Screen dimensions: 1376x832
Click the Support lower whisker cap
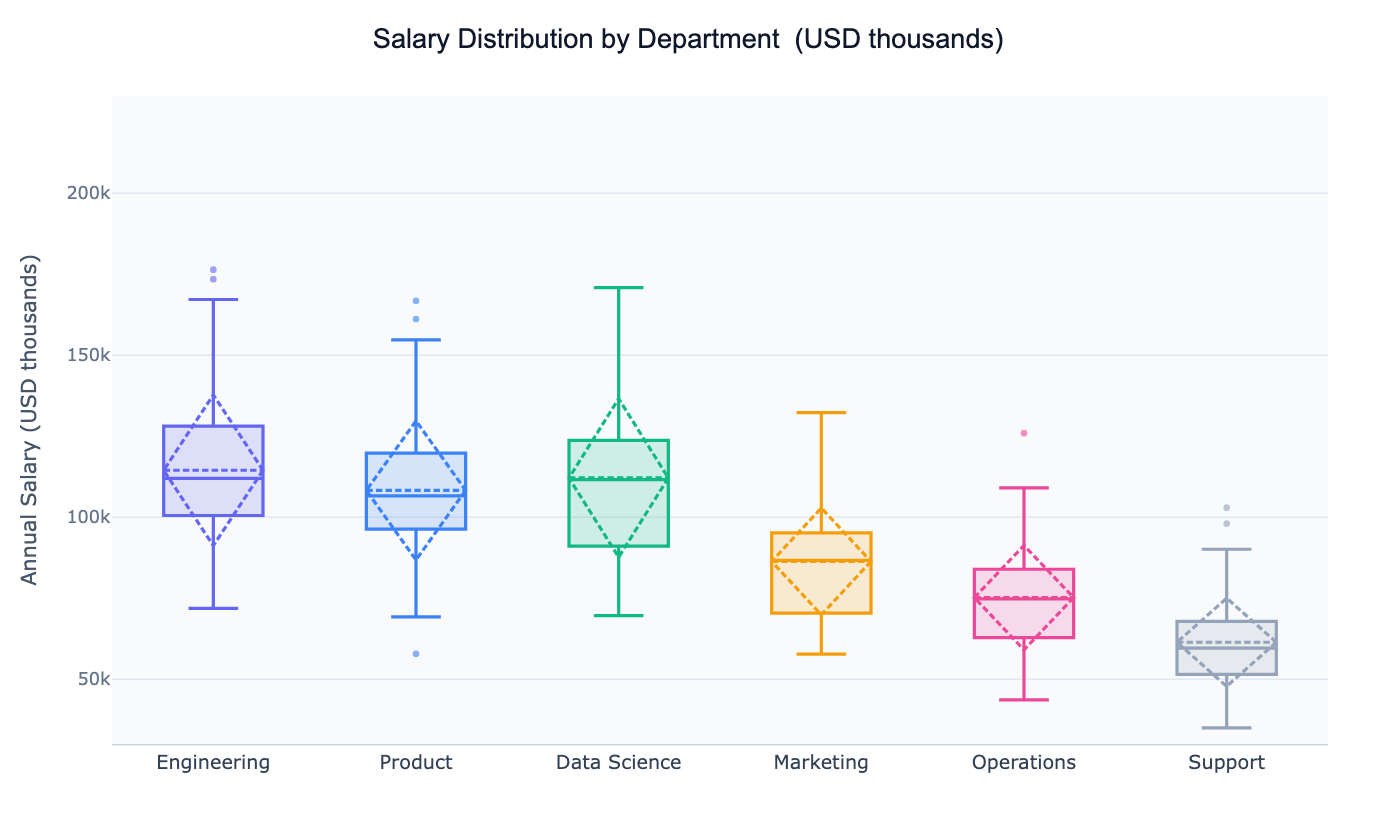click(x=1226, y=727)
